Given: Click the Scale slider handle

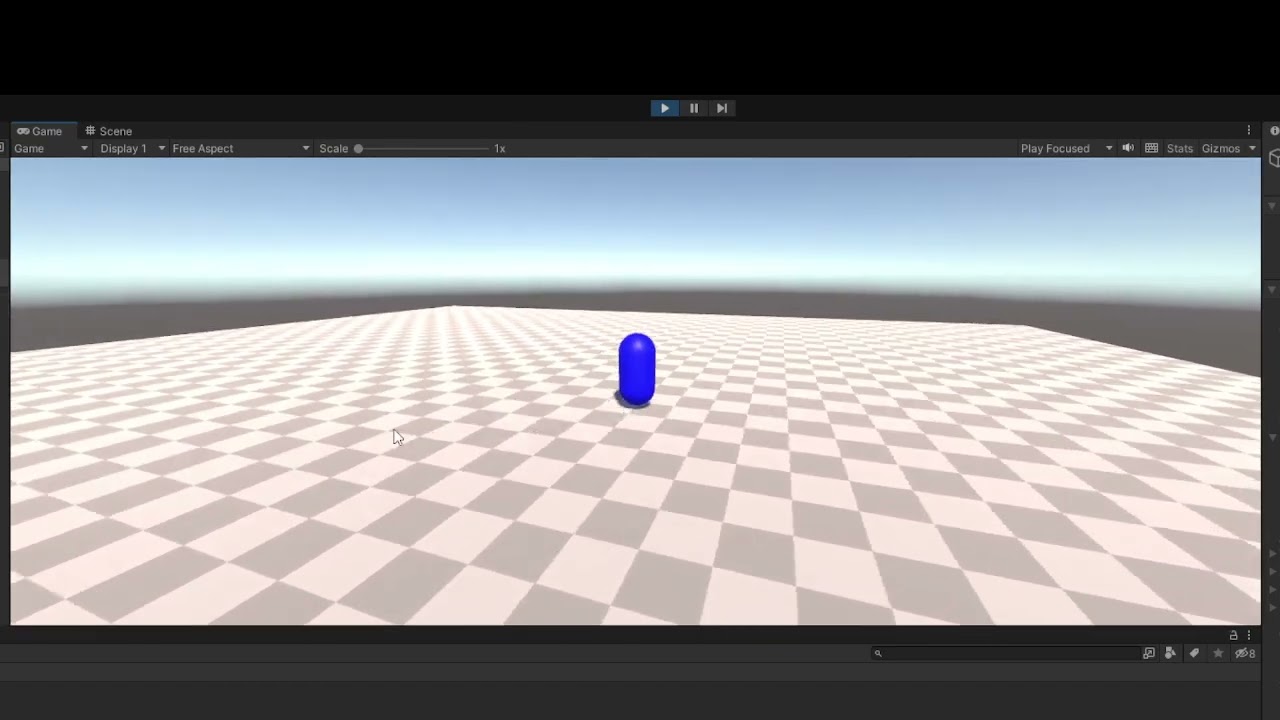Looking at the screenshot, I should tap(358, 149).
